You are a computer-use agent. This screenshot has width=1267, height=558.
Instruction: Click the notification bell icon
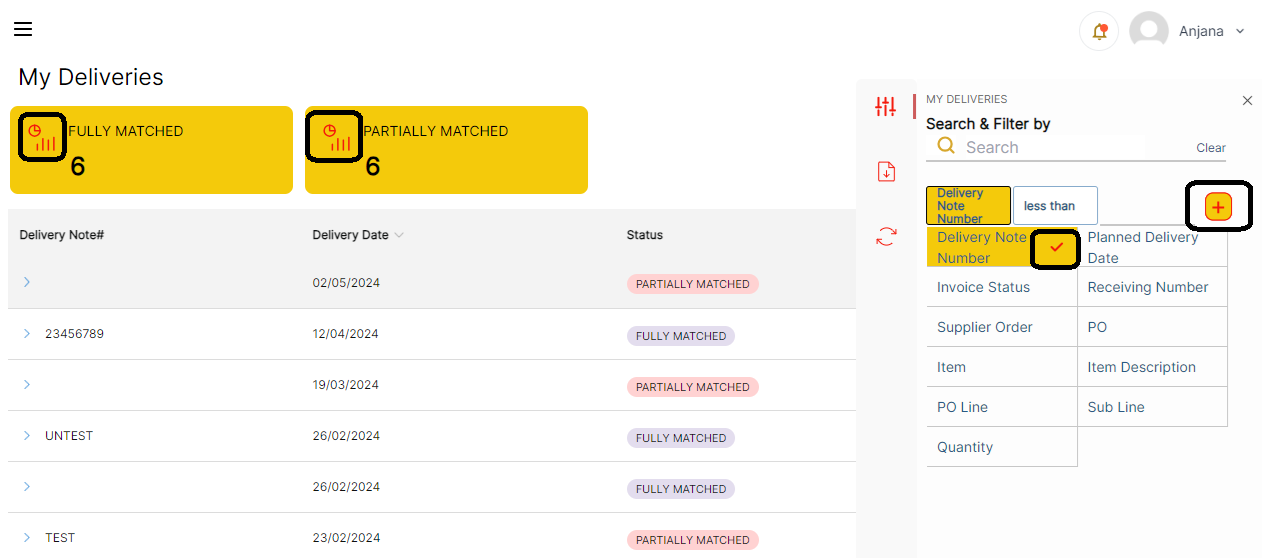[1099, 31]
